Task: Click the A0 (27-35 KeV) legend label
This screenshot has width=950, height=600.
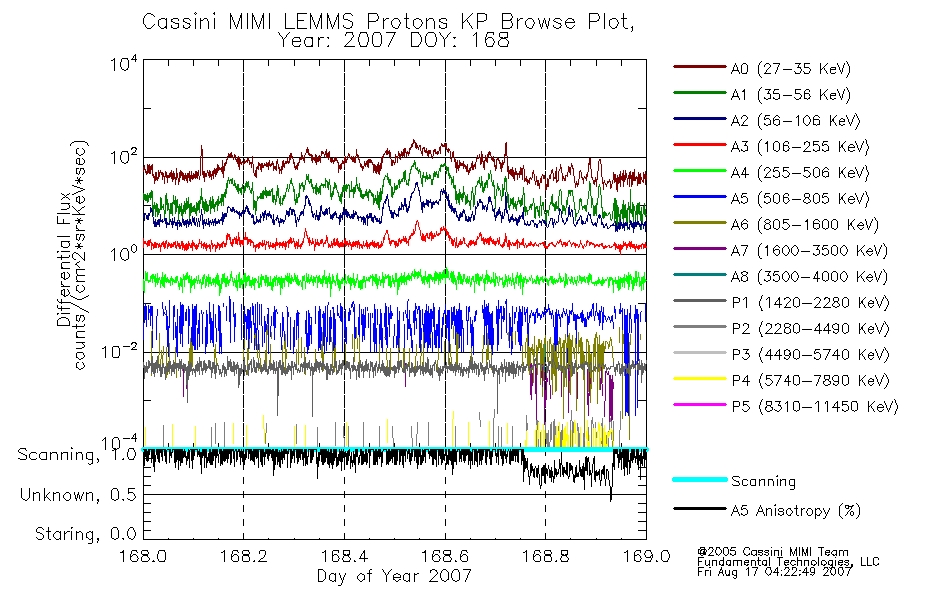Action: tap(791, 69)
